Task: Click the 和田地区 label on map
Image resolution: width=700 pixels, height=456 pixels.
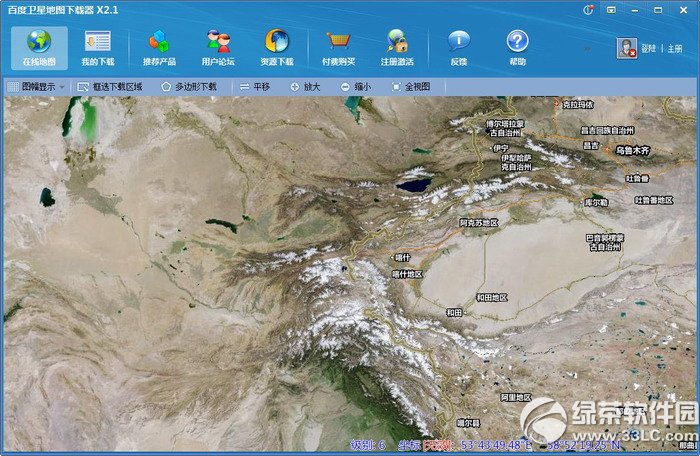Action: coord(492,297)
